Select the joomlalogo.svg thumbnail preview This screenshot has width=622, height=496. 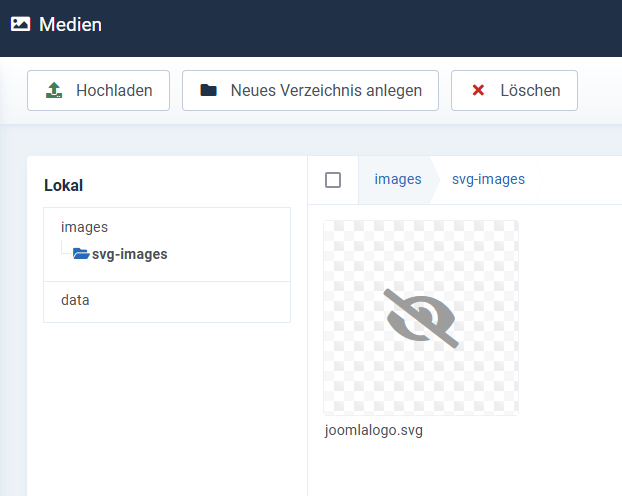[421, 318]
